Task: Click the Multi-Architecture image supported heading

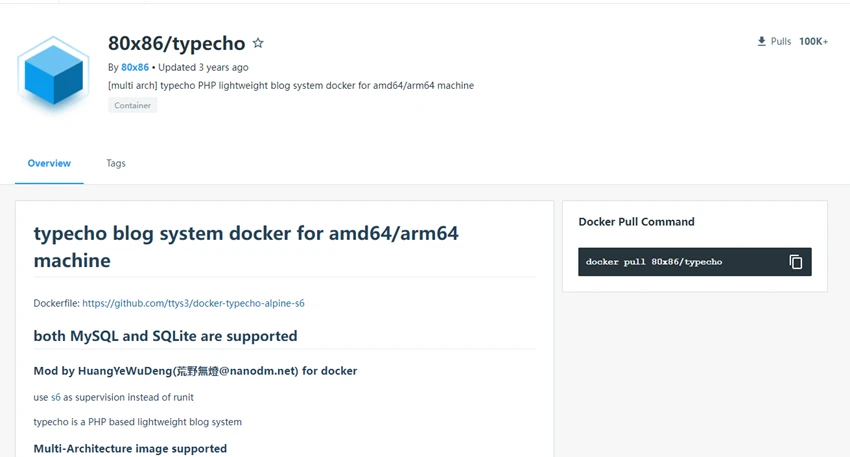Action: click(x=130, y=448)
